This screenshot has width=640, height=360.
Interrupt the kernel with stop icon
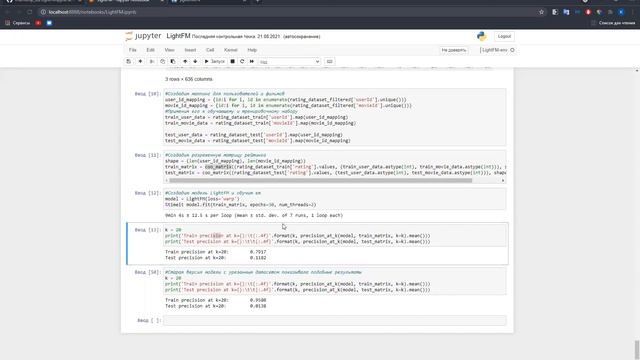(233, 62)
